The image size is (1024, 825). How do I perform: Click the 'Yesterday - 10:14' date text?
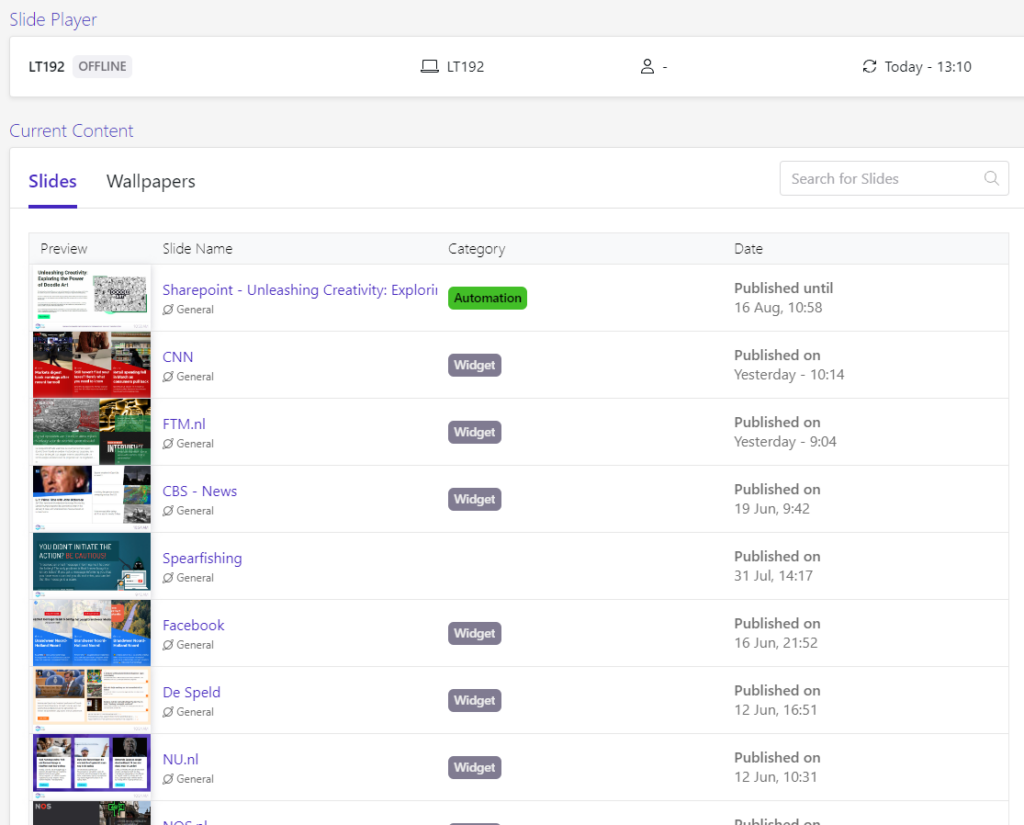[x=789, y=375]
